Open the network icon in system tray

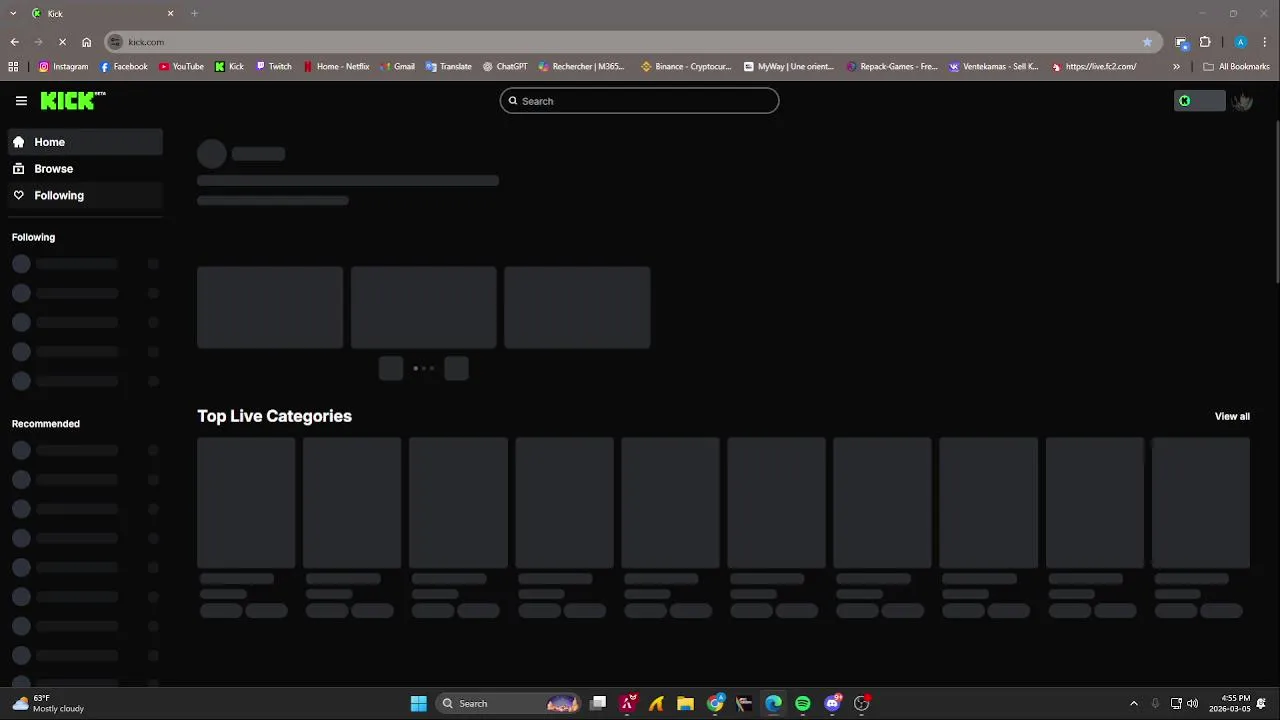[1176, 704]
